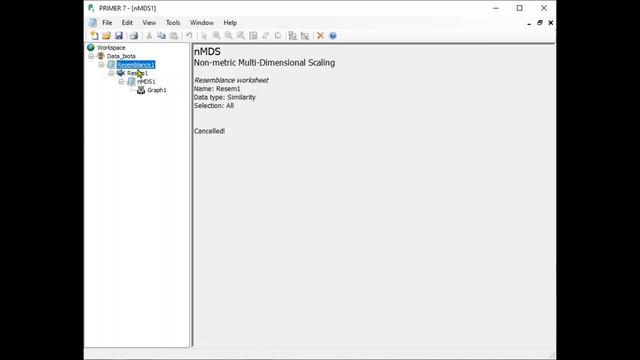Click the PRIMER 7 title bar text

(127, 8)
